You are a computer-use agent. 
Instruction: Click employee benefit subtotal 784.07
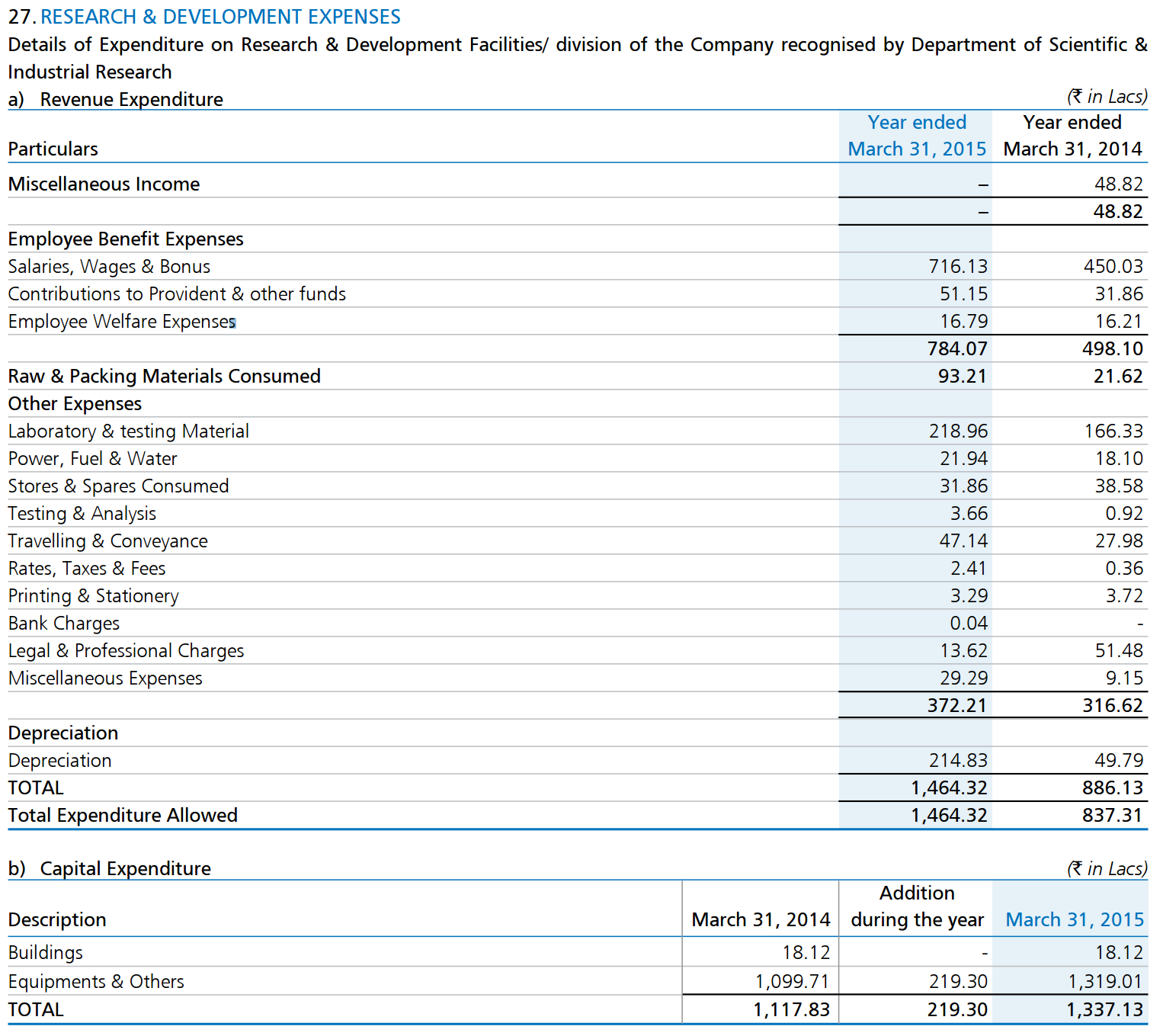coord(957,348)
